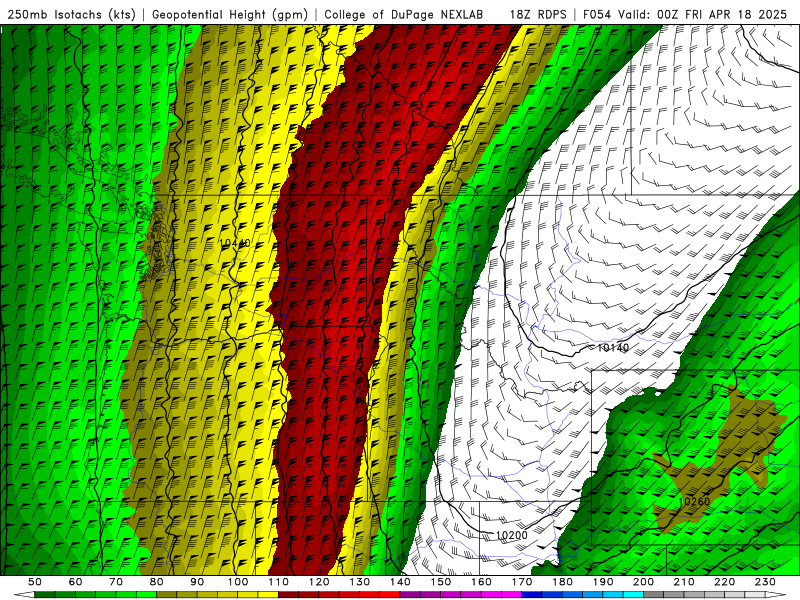800x600 pixels.
Task: Click the Geopotential Height (gpm) title text
Action: click(230, 15)
